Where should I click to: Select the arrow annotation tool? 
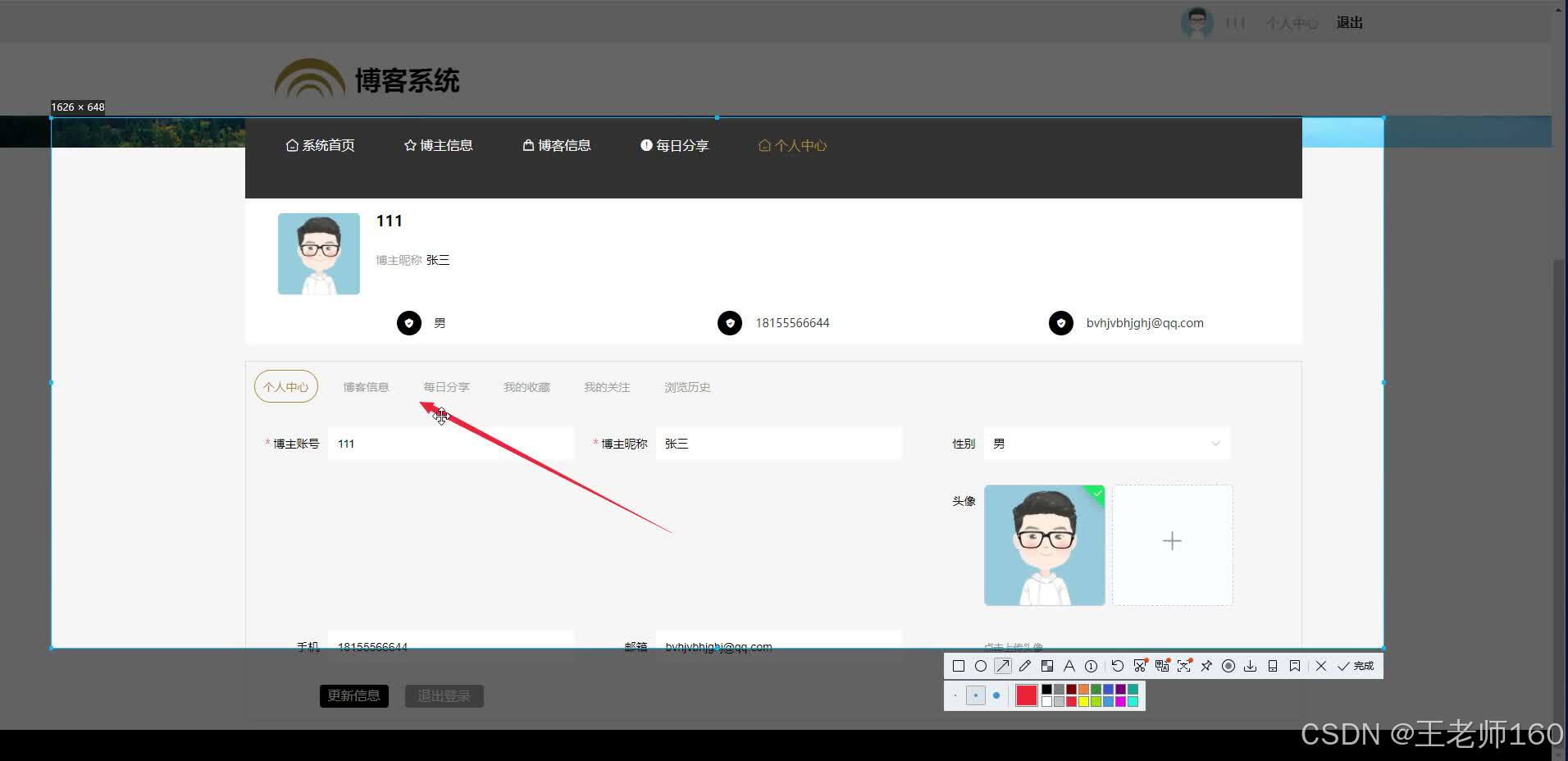1003,666
